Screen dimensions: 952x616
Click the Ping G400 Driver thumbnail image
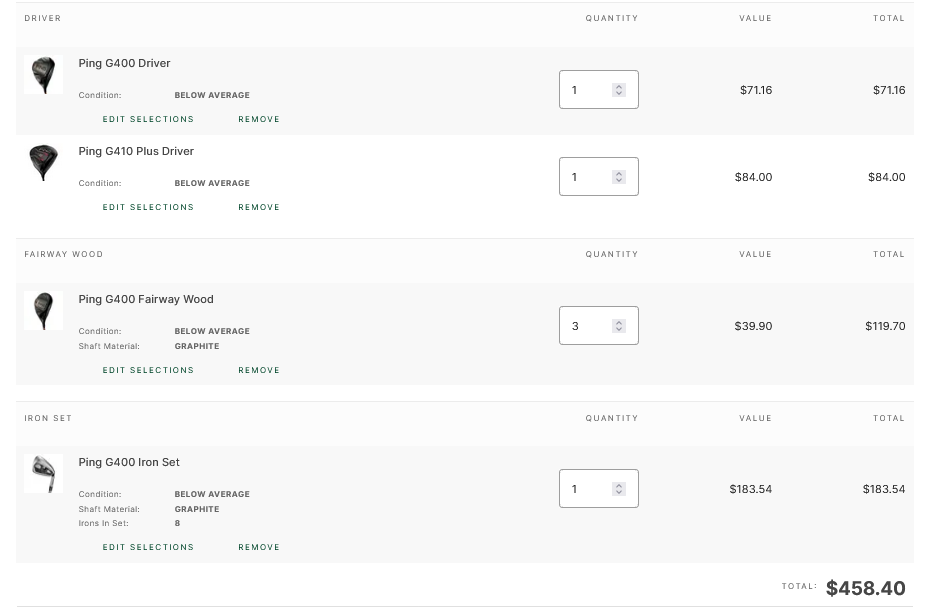click(43, 75)
